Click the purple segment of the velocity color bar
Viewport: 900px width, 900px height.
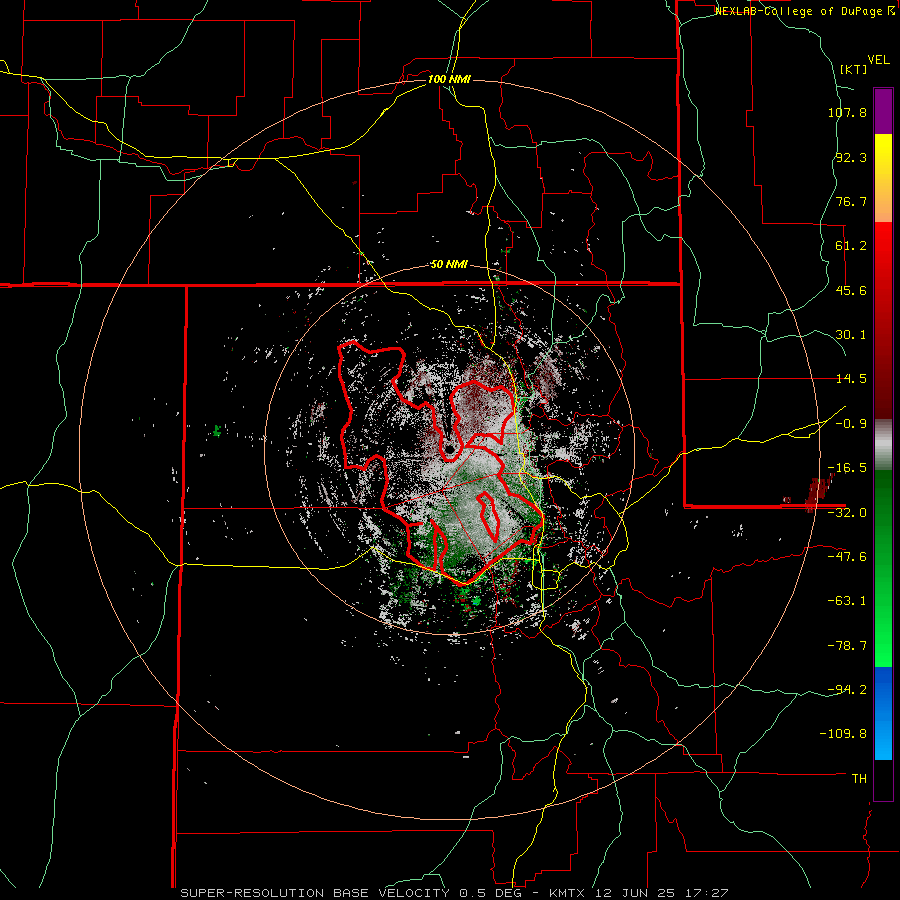(x=883, y=111)
